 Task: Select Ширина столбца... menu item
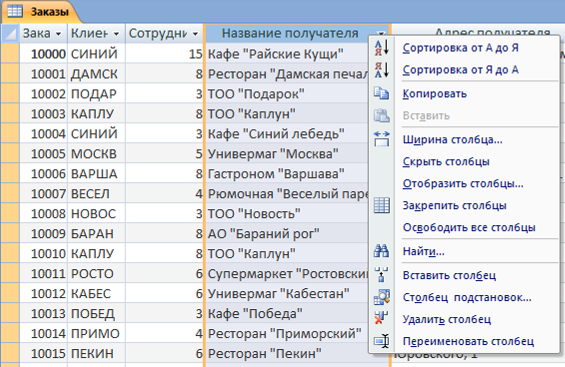[x=453, y=139]
